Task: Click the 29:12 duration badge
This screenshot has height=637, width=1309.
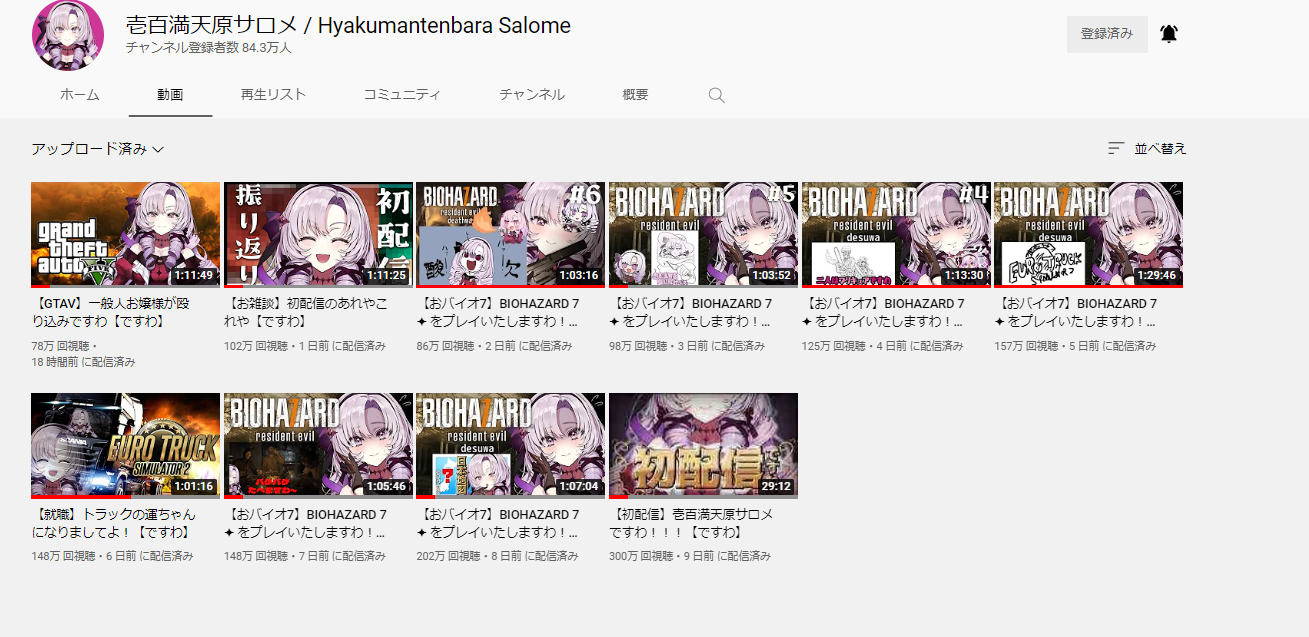Action: click(776, 486)
